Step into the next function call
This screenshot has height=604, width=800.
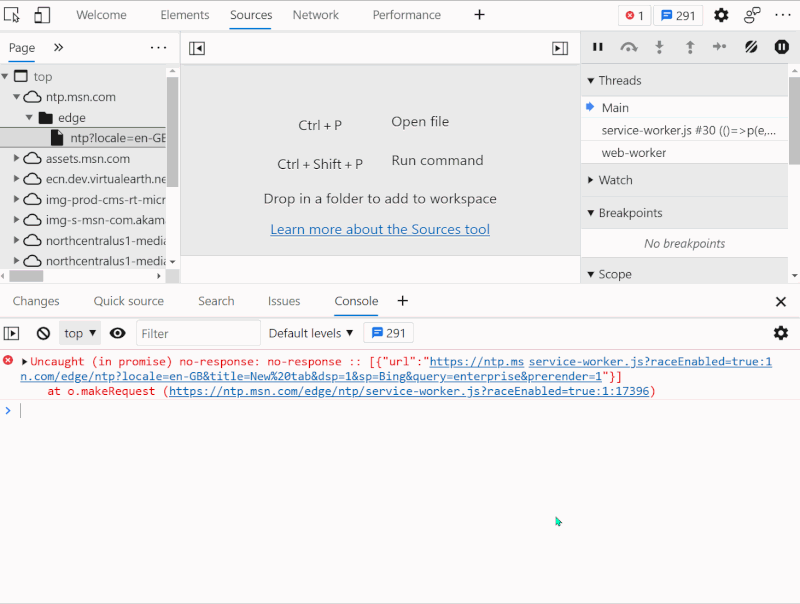tap(659, 47)
